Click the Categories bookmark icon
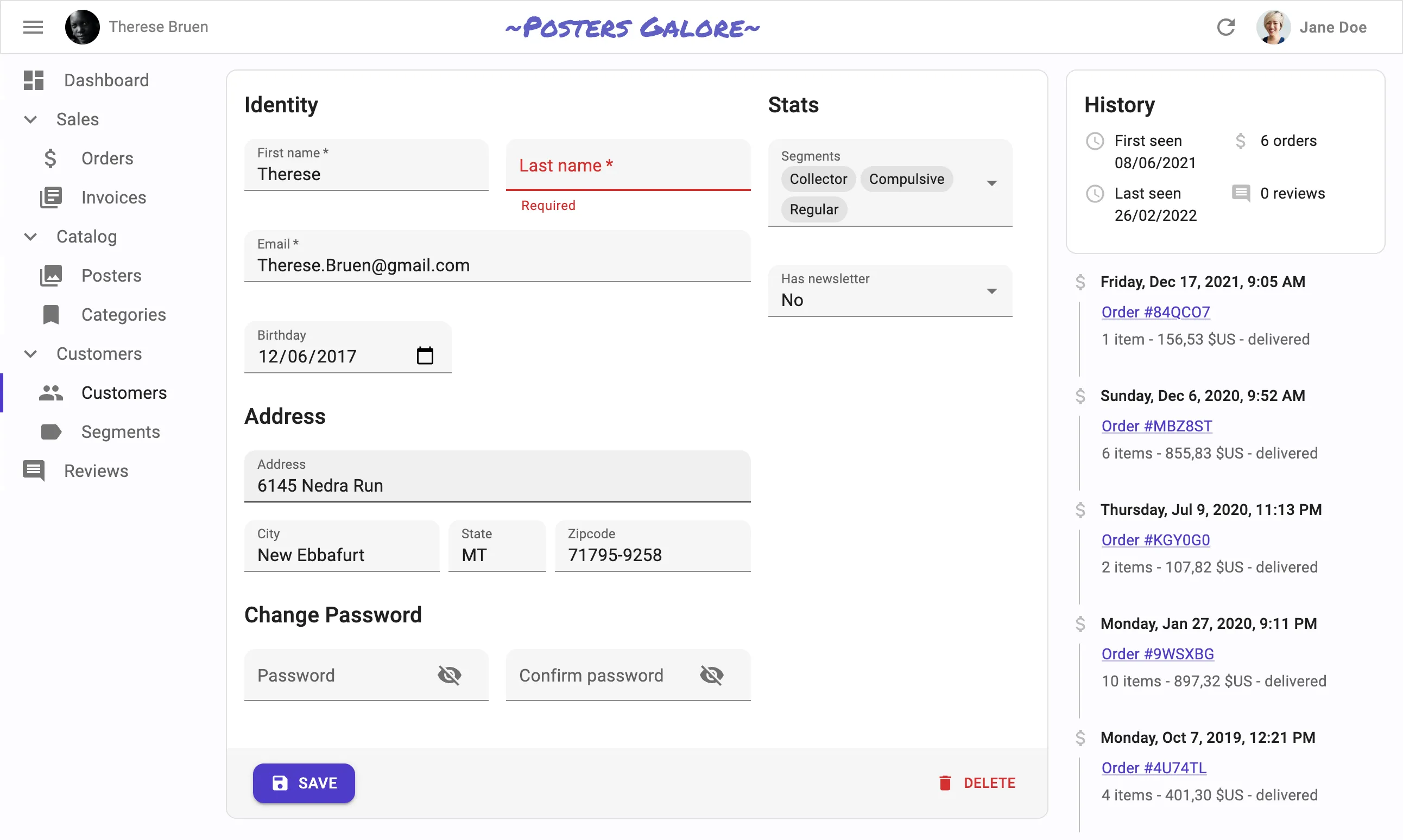The height and width of the screenshot is (840, 1403). pyautogui.click(x=50, y=314)
